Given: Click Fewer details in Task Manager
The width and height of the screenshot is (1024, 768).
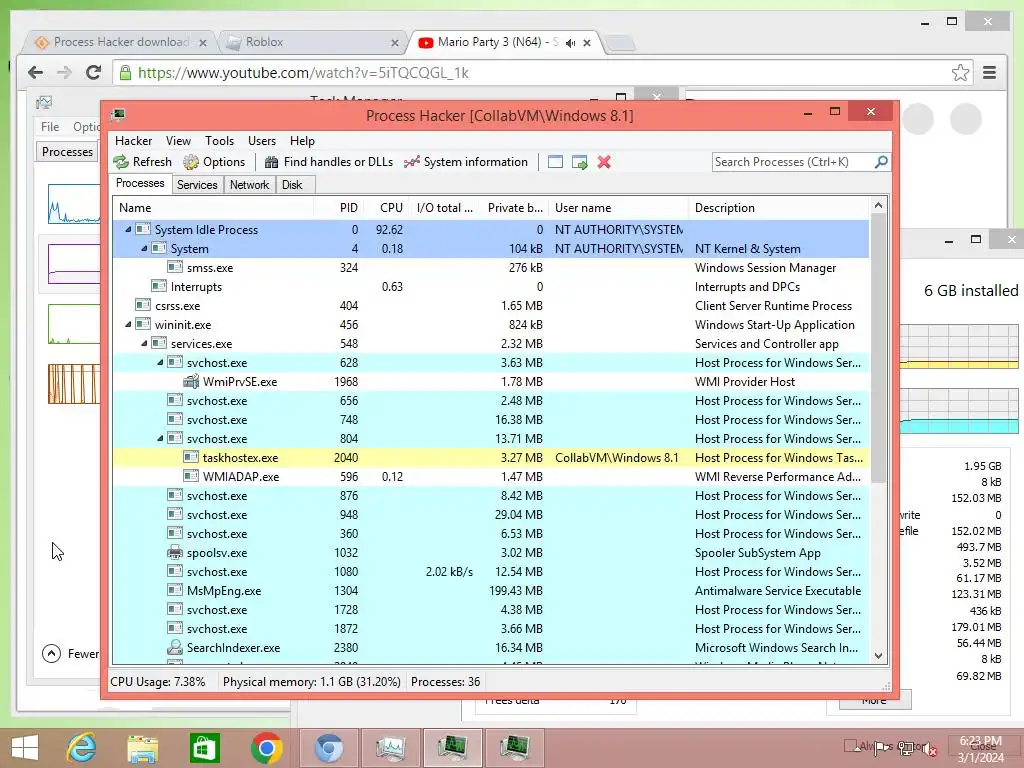Looking at the screenshot, I should 71,654.
